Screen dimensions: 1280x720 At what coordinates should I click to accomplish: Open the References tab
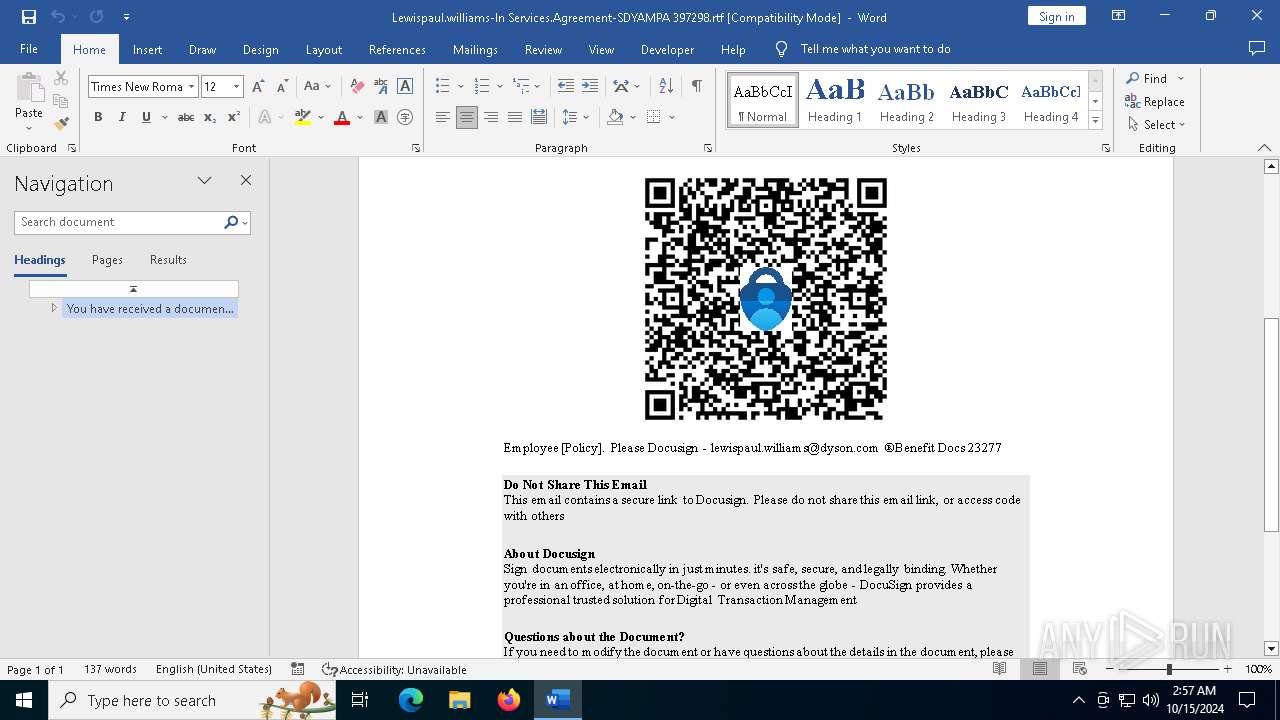(397, 49)
